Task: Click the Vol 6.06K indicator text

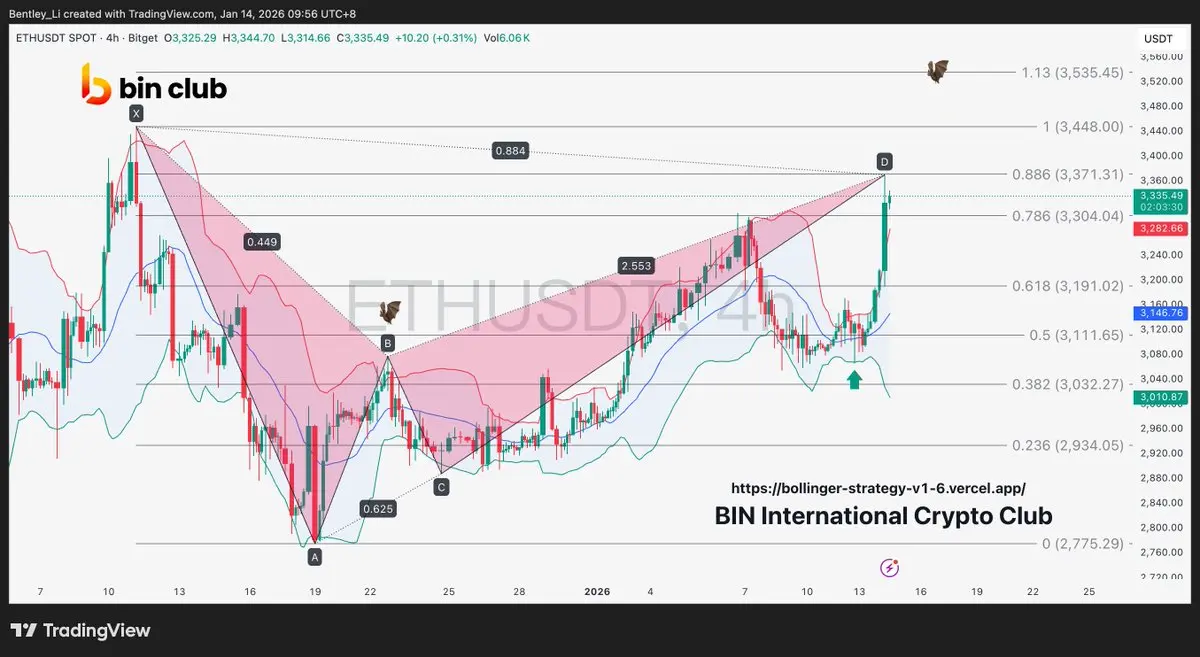Action: pyautogui.click(x=507, y=37)
